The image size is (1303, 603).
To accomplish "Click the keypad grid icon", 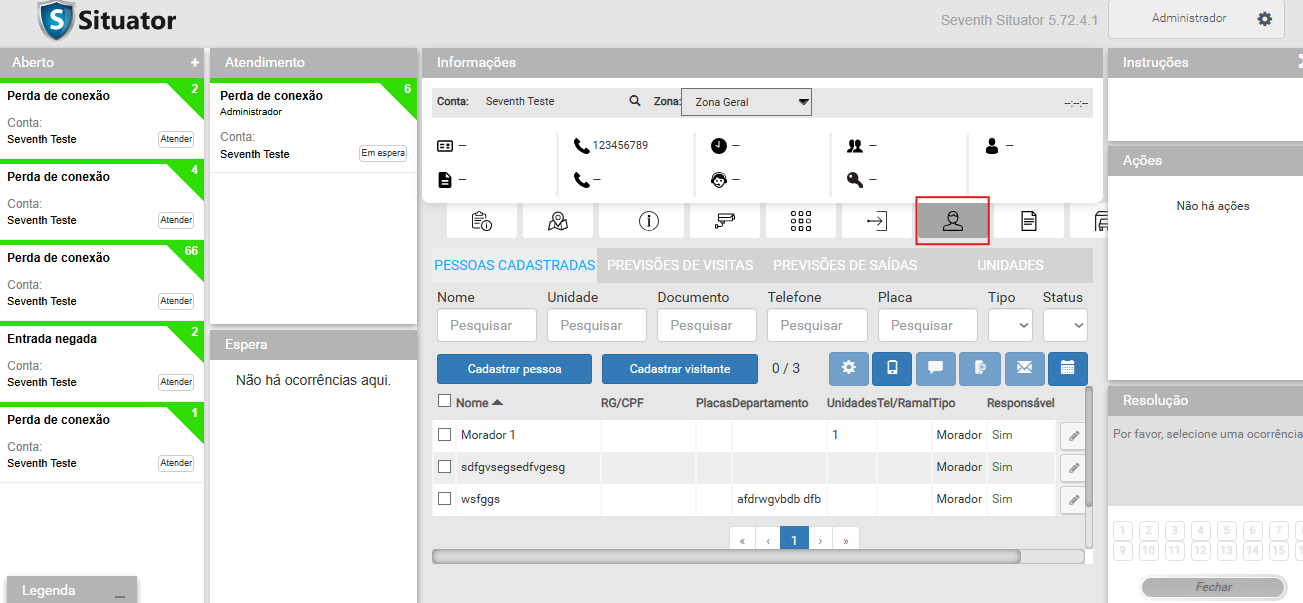I will [x=800, y=221].
